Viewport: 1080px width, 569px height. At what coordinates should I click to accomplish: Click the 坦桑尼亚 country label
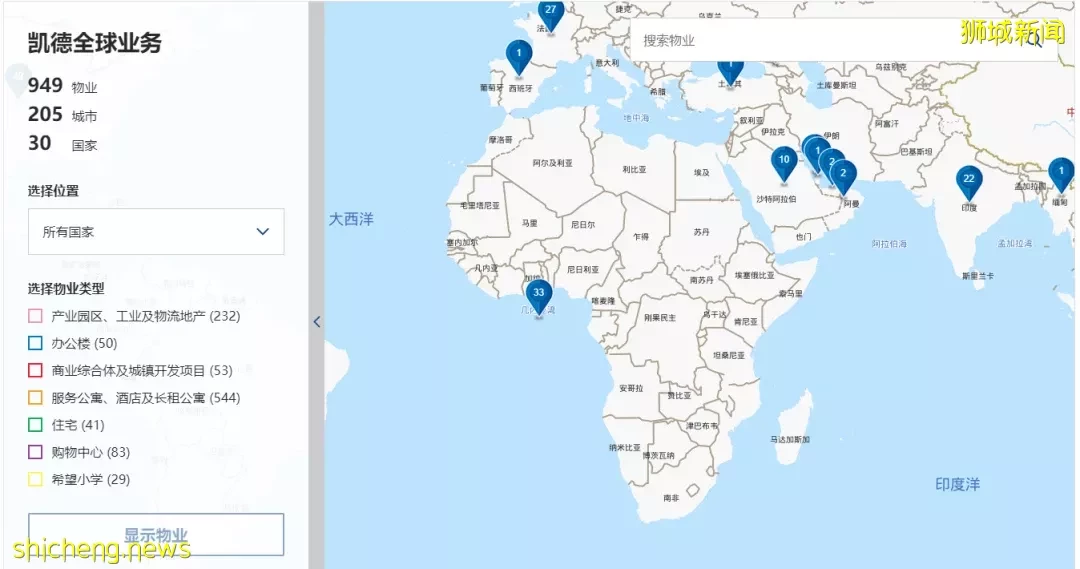[729, 355]
